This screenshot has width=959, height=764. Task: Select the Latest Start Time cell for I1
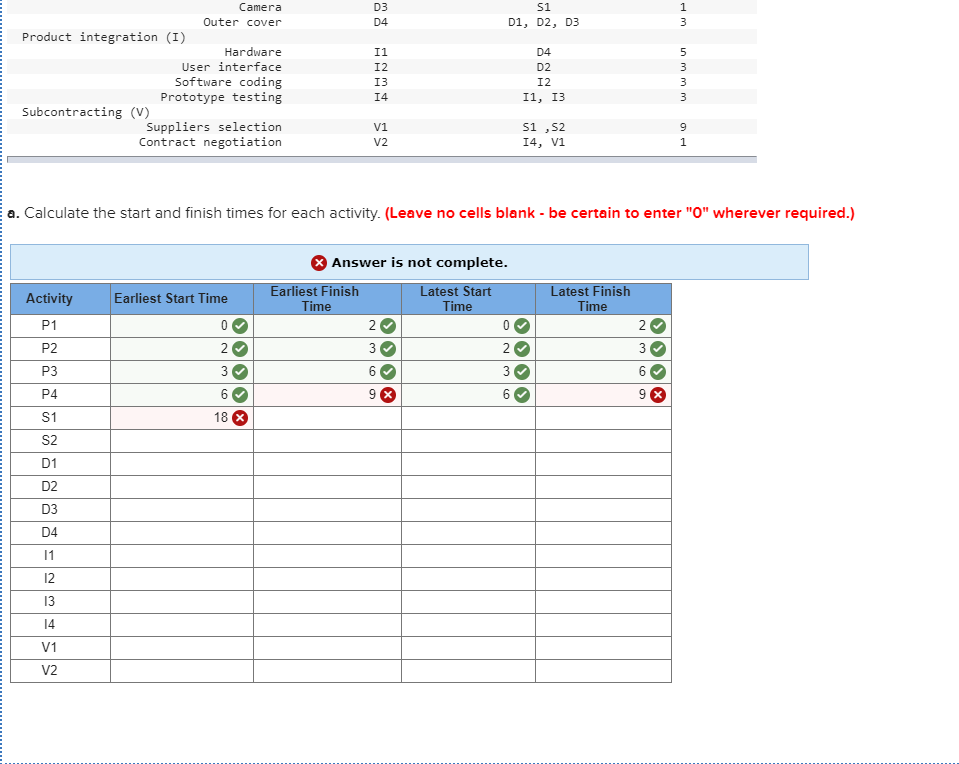click(x=468, y=555)
